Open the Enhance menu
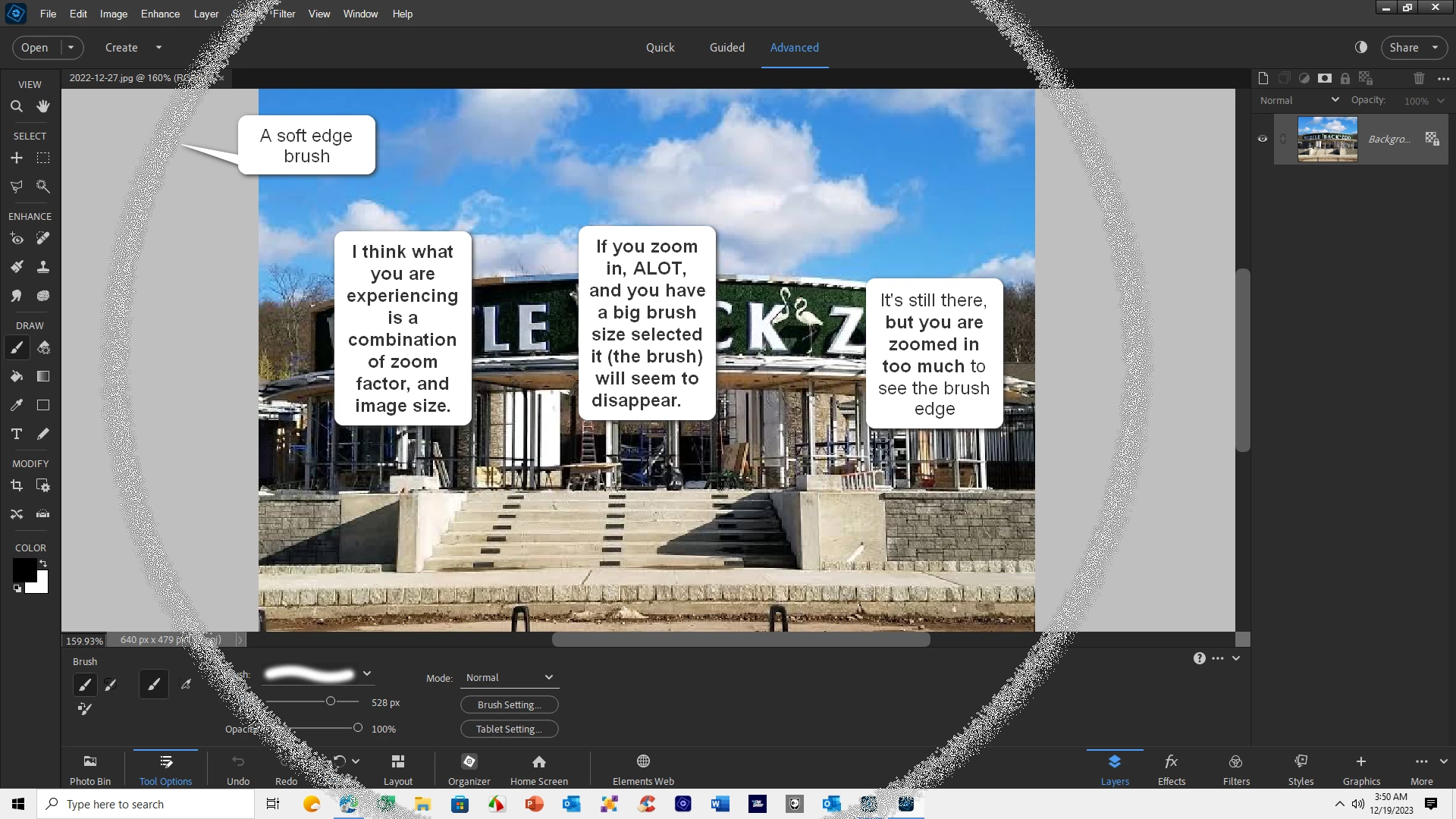The image size is (1456, 819). click(160, 14)
